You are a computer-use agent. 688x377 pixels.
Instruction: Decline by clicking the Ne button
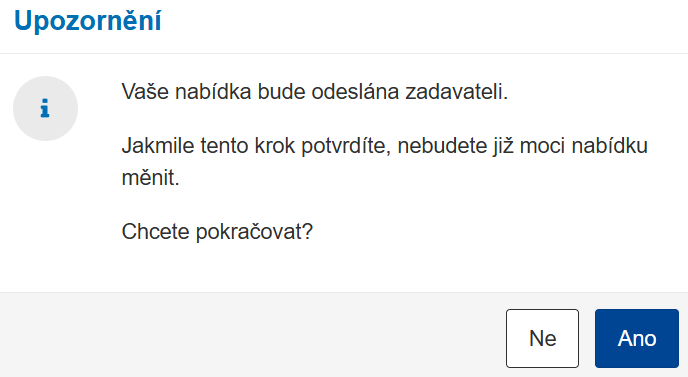pos(542,338)
